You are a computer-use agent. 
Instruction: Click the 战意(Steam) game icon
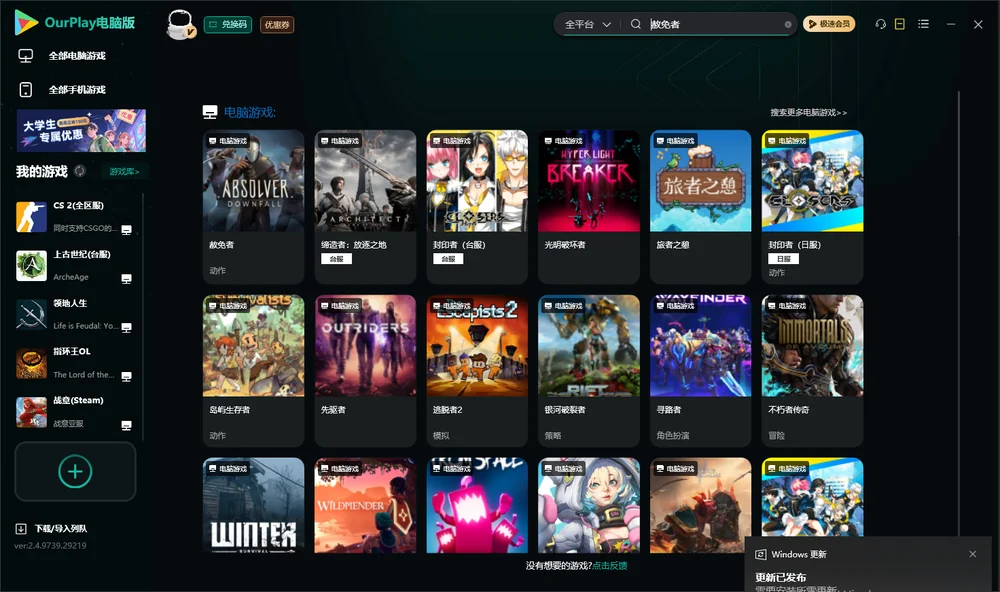[31, 412]
